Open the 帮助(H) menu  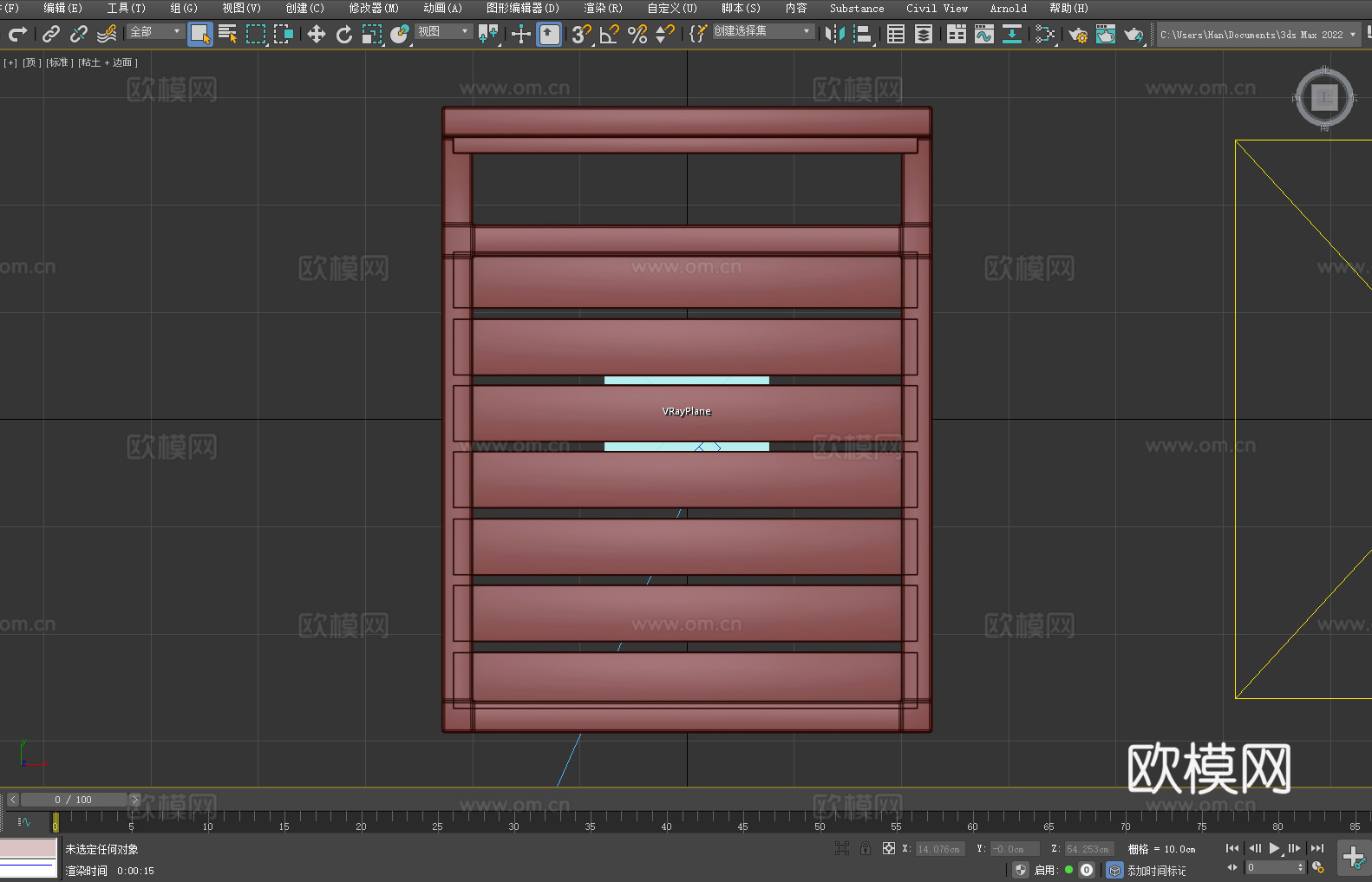pyautogui.click(x=1068, y=8)
